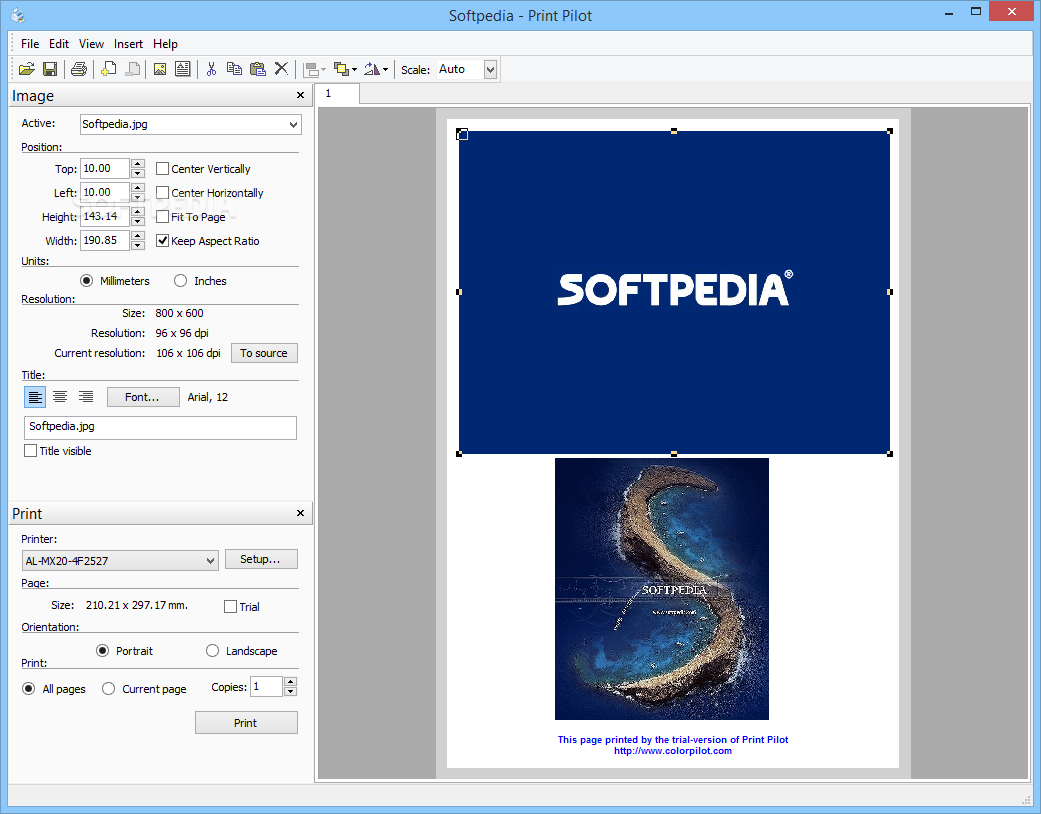Click the Delete X icon in toolbar

[281, 69]
